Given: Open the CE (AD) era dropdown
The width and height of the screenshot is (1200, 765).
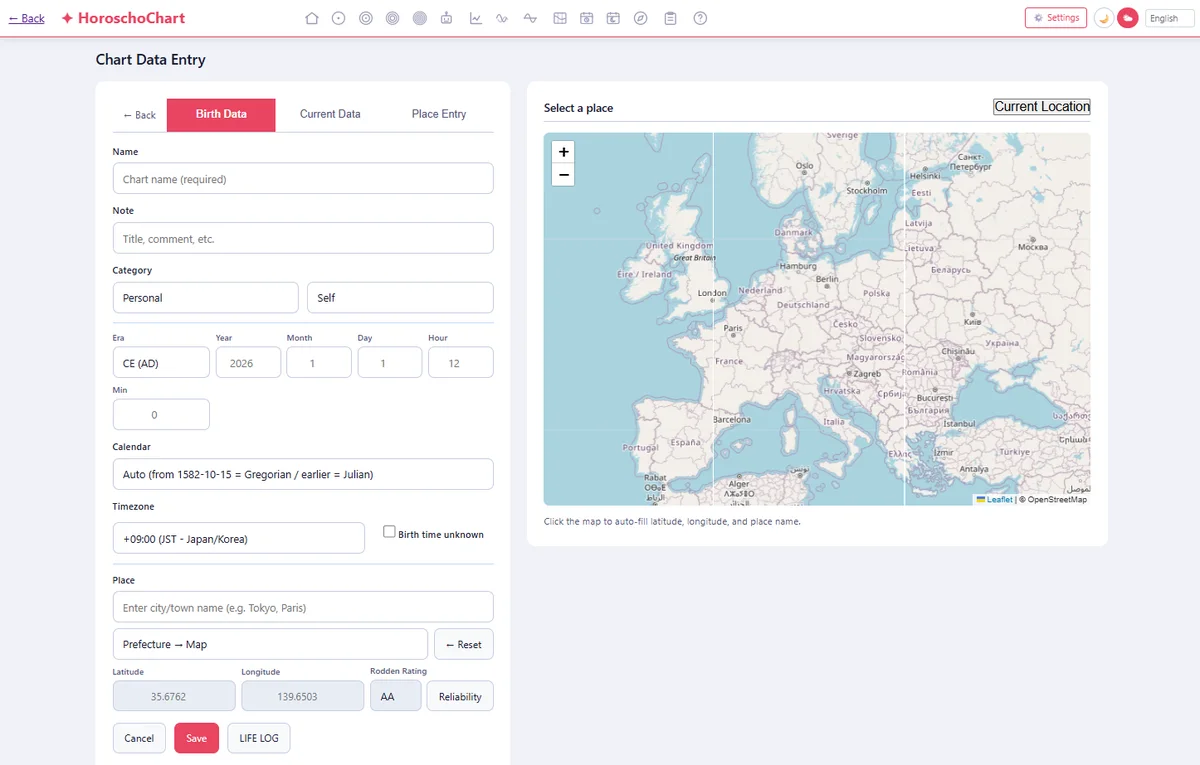Looking at the screenshot, I should [161, 363].
